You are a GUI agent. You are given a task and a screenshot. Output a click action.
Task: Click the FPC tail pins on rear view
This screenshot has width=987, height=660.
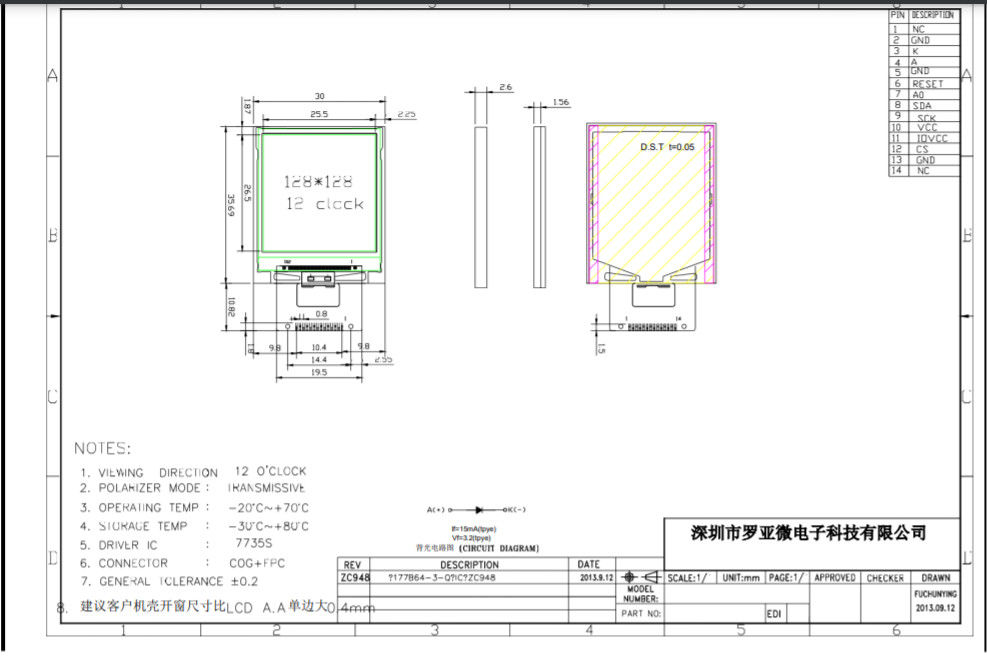651,327
